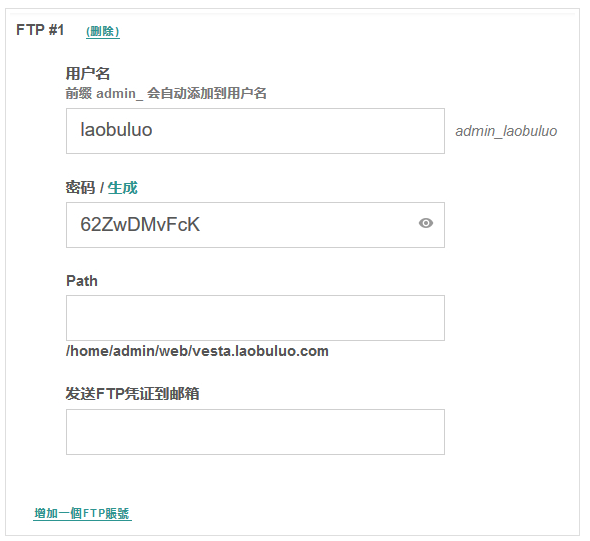This screenshot has width=590, height=541.
Task: Click the Path field label
Action: pos(82,281)
